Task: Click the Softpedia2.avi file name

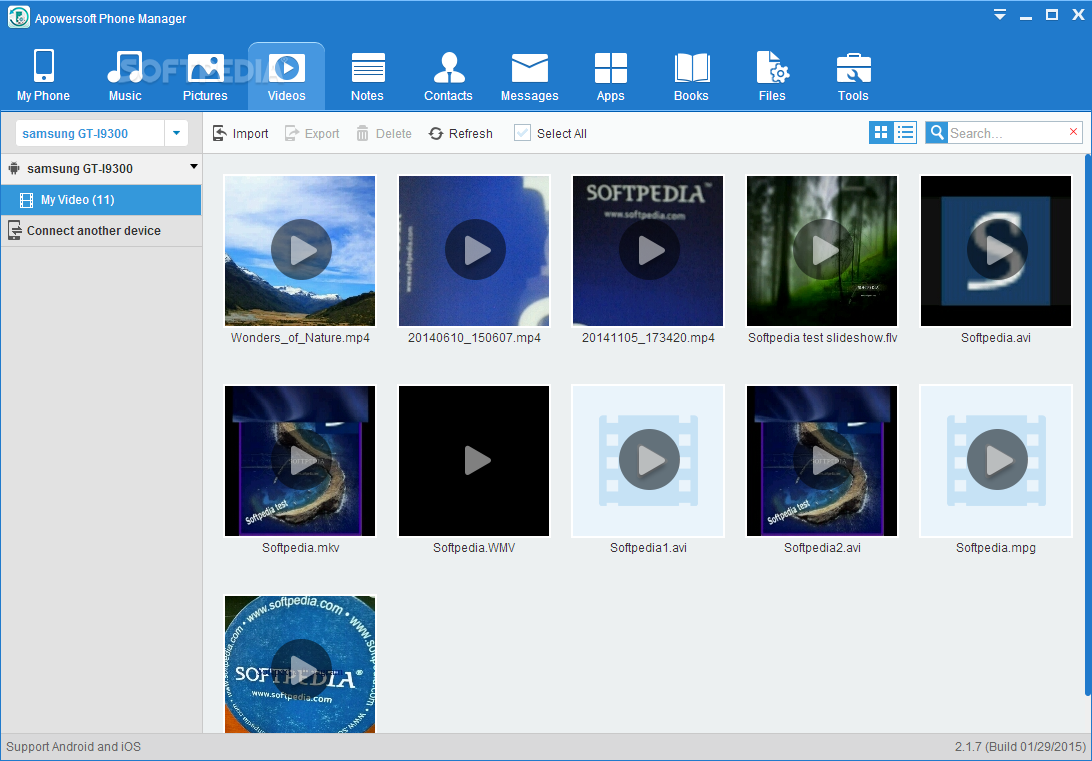Action: pyautogui.click(x=822, y=548)
